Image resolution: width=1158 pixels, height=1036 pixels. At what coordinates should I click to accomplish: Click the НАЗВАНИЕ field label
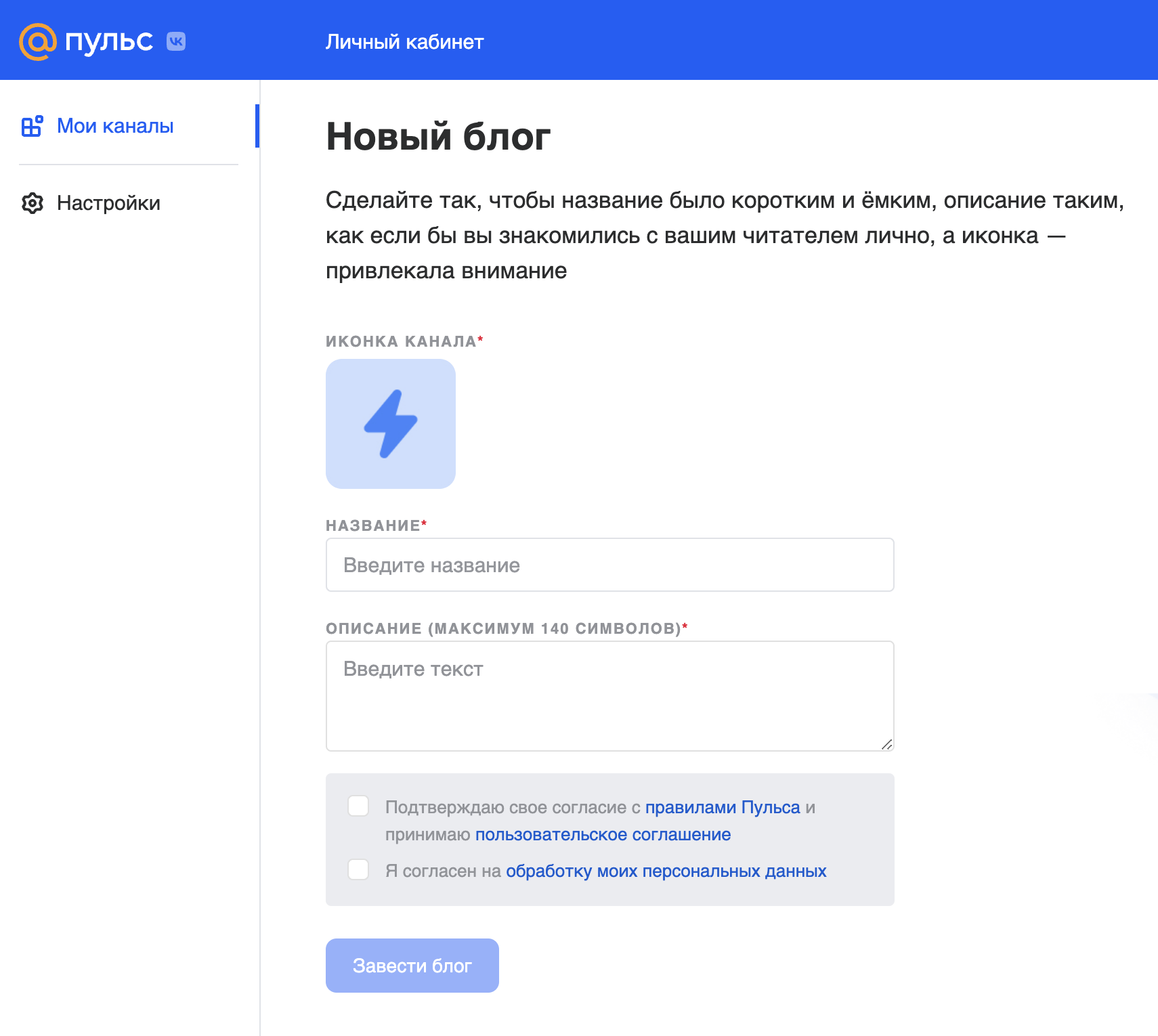click(376, 525)
